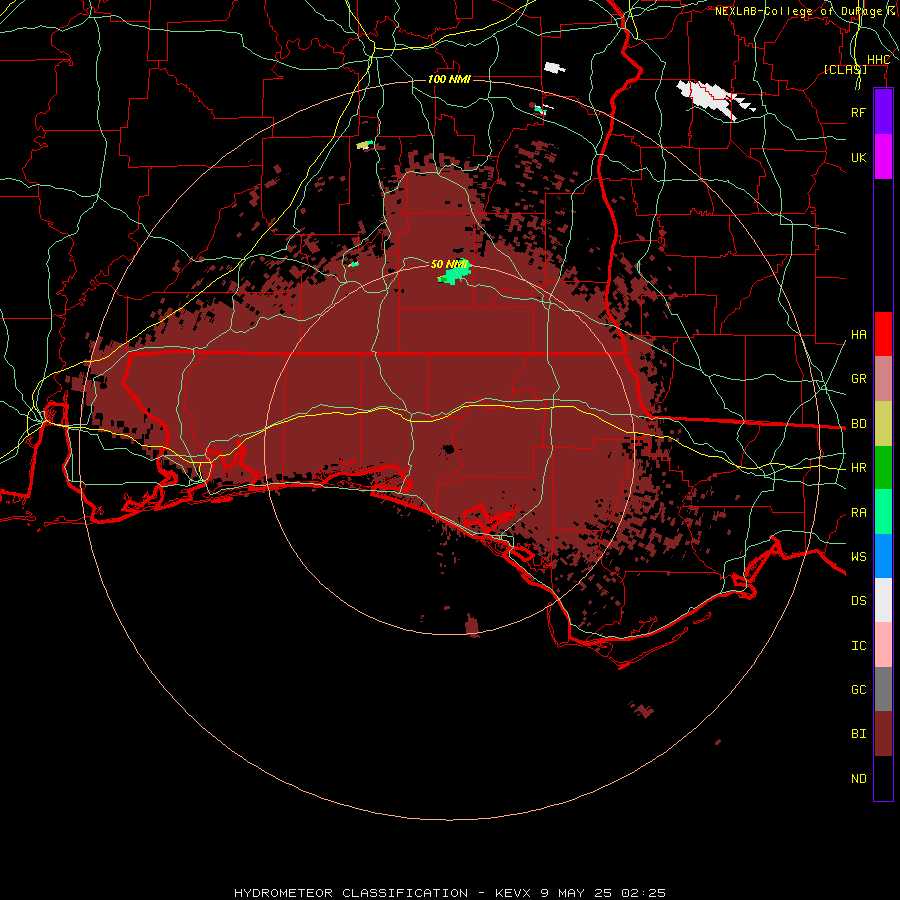Viewport: 900px width, 900px height.
Task: Click the 50 NMI range ring label
Action: tap(449, 264)
